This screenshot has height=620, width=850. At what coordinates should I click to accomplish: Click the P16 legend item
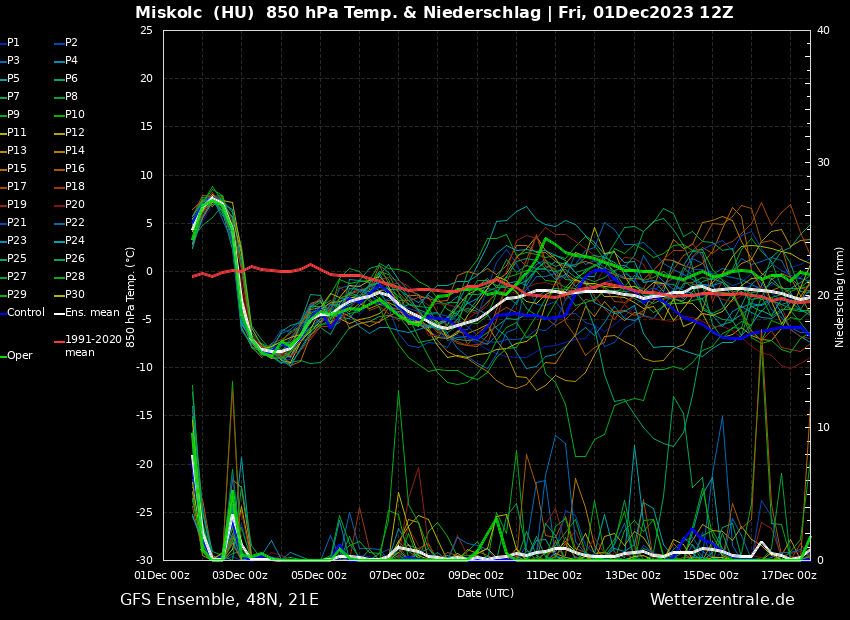75,169
